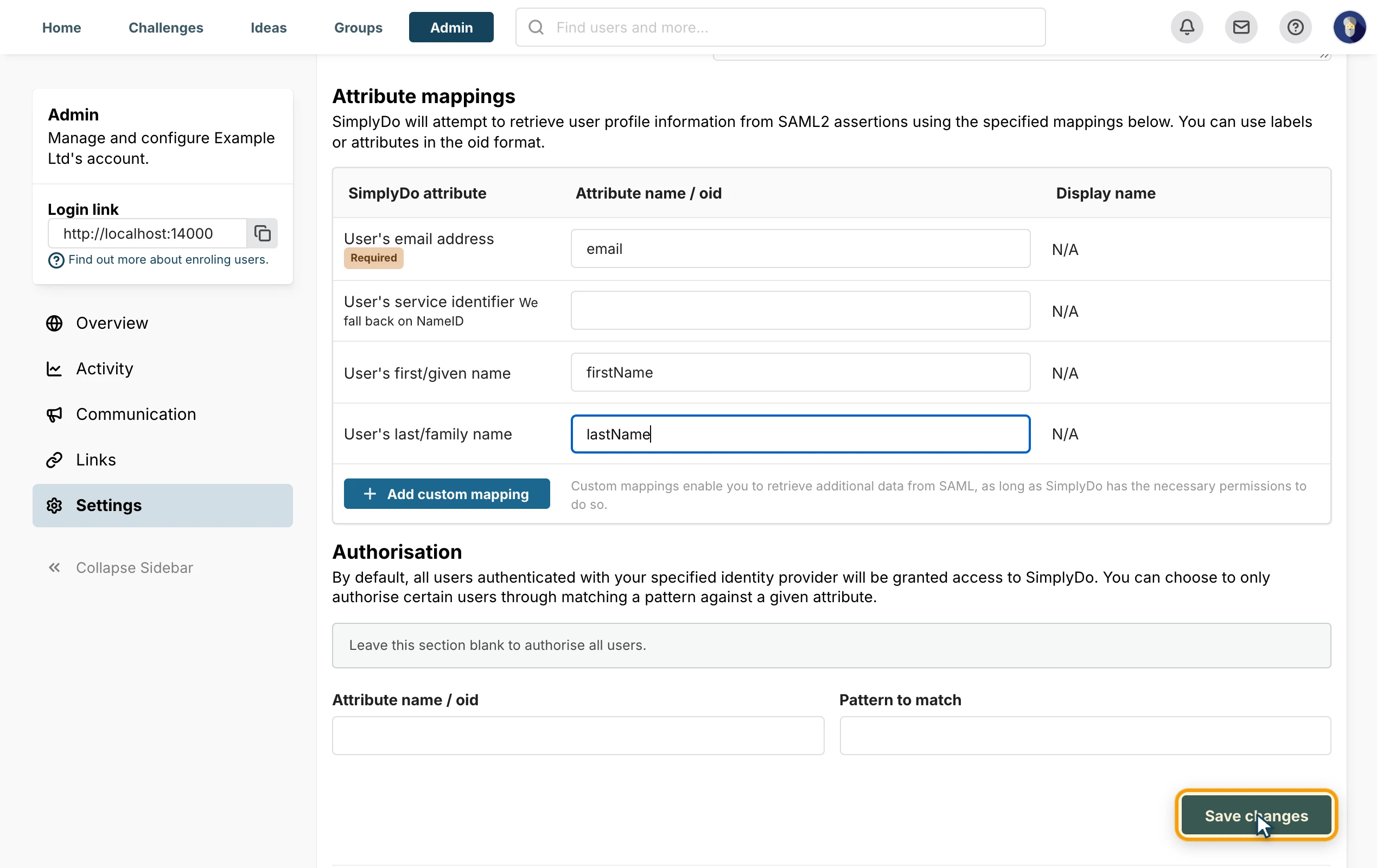Open Links in the sidebar

coord(162,460)
